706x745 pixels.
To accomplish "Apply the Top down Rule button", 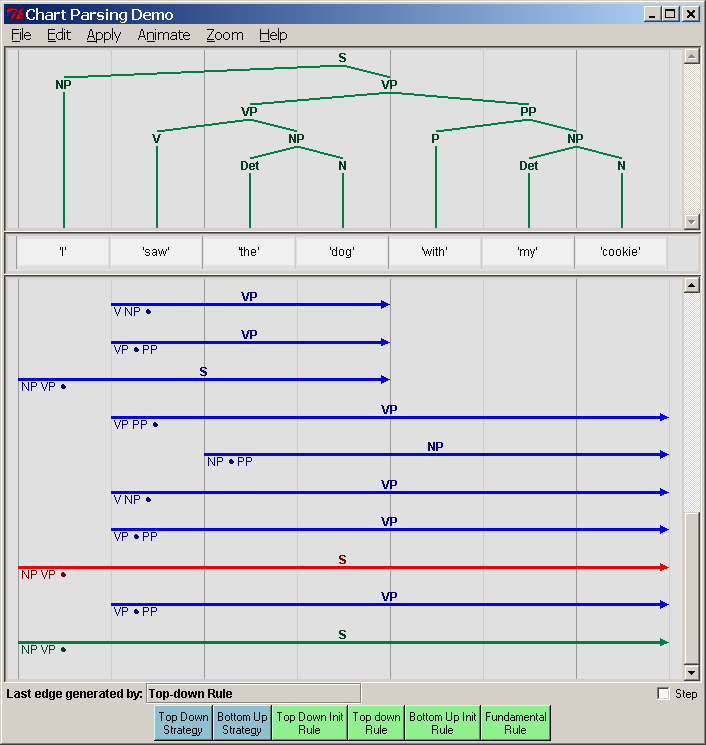I will 376,723.
